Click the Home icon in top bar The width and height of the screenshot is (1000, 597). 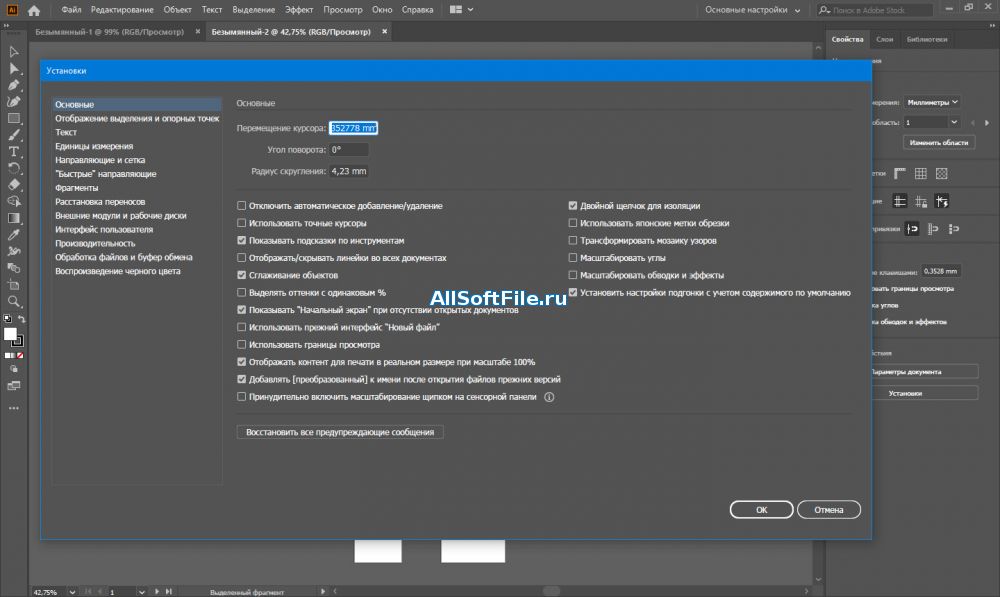point(33,10)
